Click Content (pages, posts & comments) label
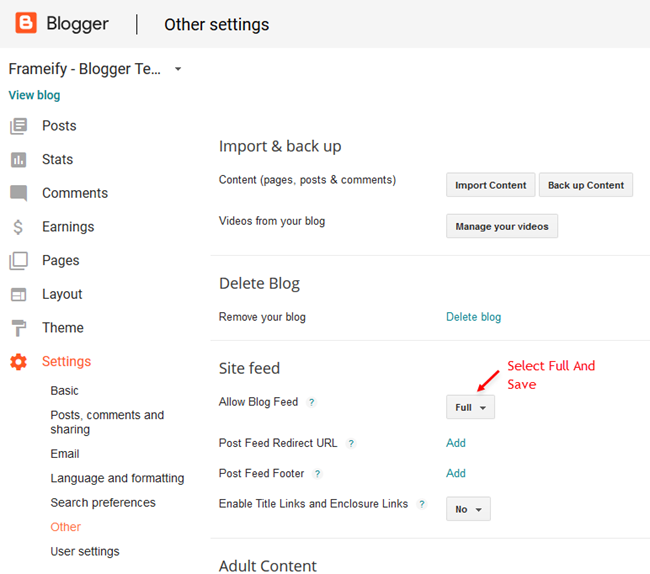Image resolution: width=650 pixels, height=574 pixels. (x=308, y=180)
